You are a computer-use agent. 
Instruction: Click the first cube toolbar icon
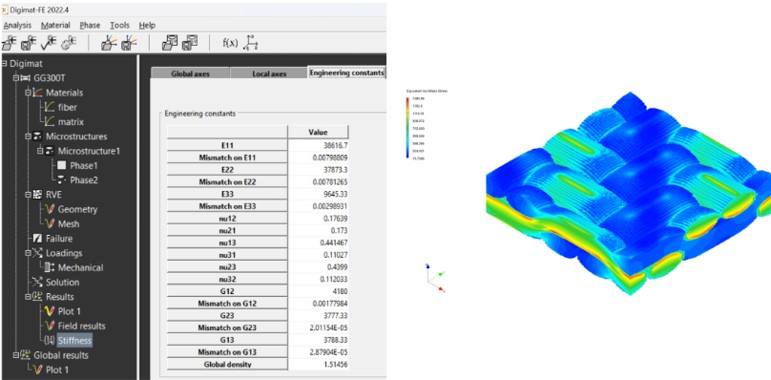[x=170, y=43]
